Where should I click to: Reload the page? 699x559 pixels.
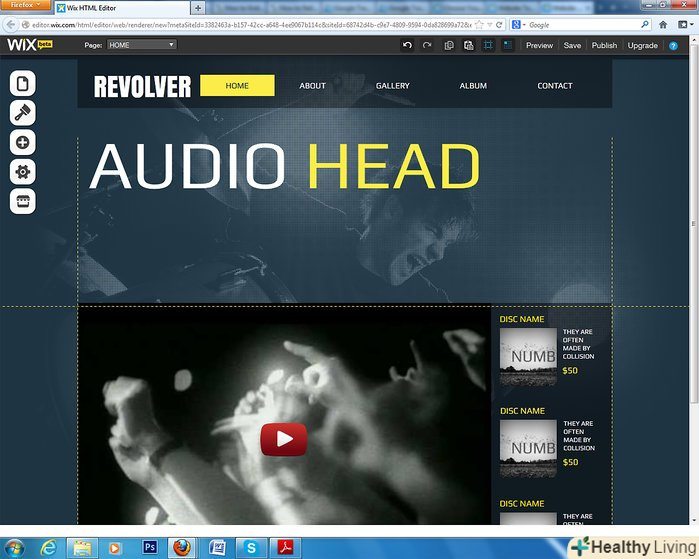(x=499, y=25)
